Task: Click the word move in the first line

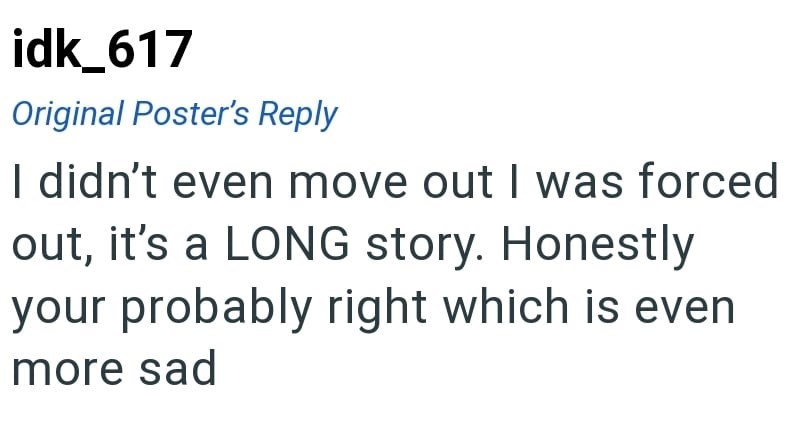Action: (372, 184)
